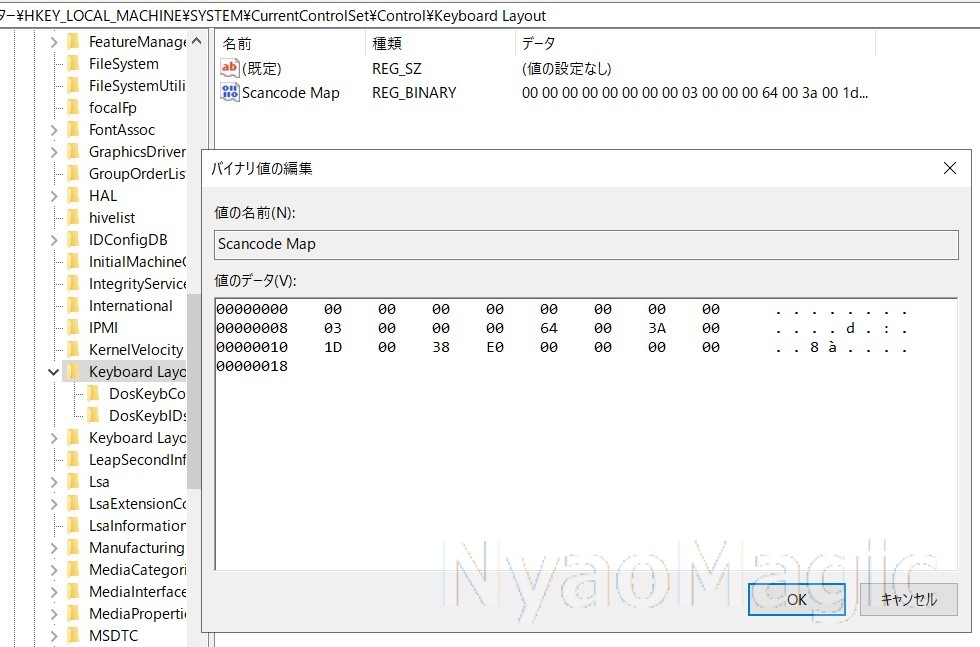Click the HAL folder icon

[73, 196]
